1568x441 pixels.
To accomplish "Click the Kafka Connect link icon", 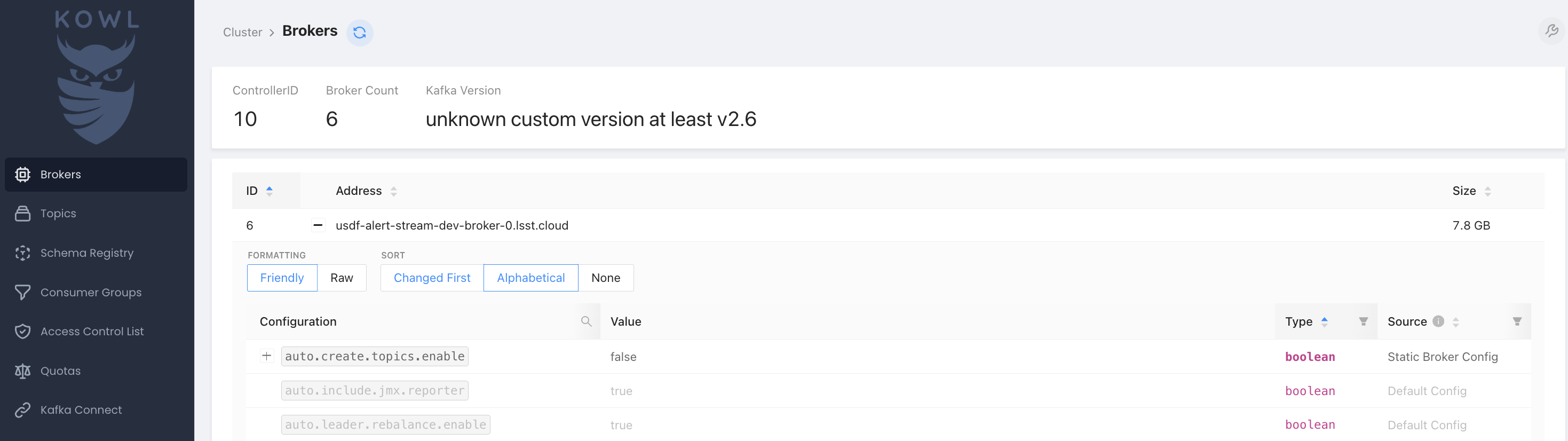I will pyautogui.click(x=22, y=410).
